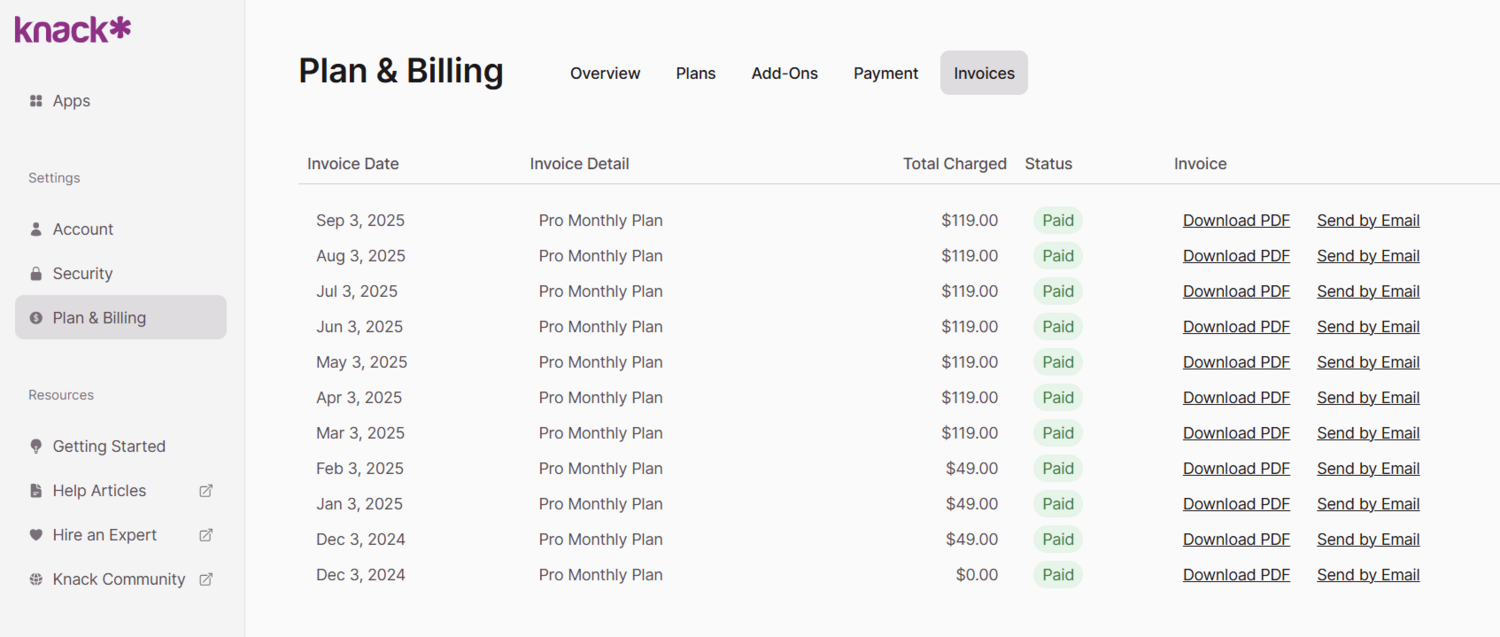The height and width of the screenshot is (637, 1500).
Task: Switch to the Payment tab
Action: coord(886,72)
